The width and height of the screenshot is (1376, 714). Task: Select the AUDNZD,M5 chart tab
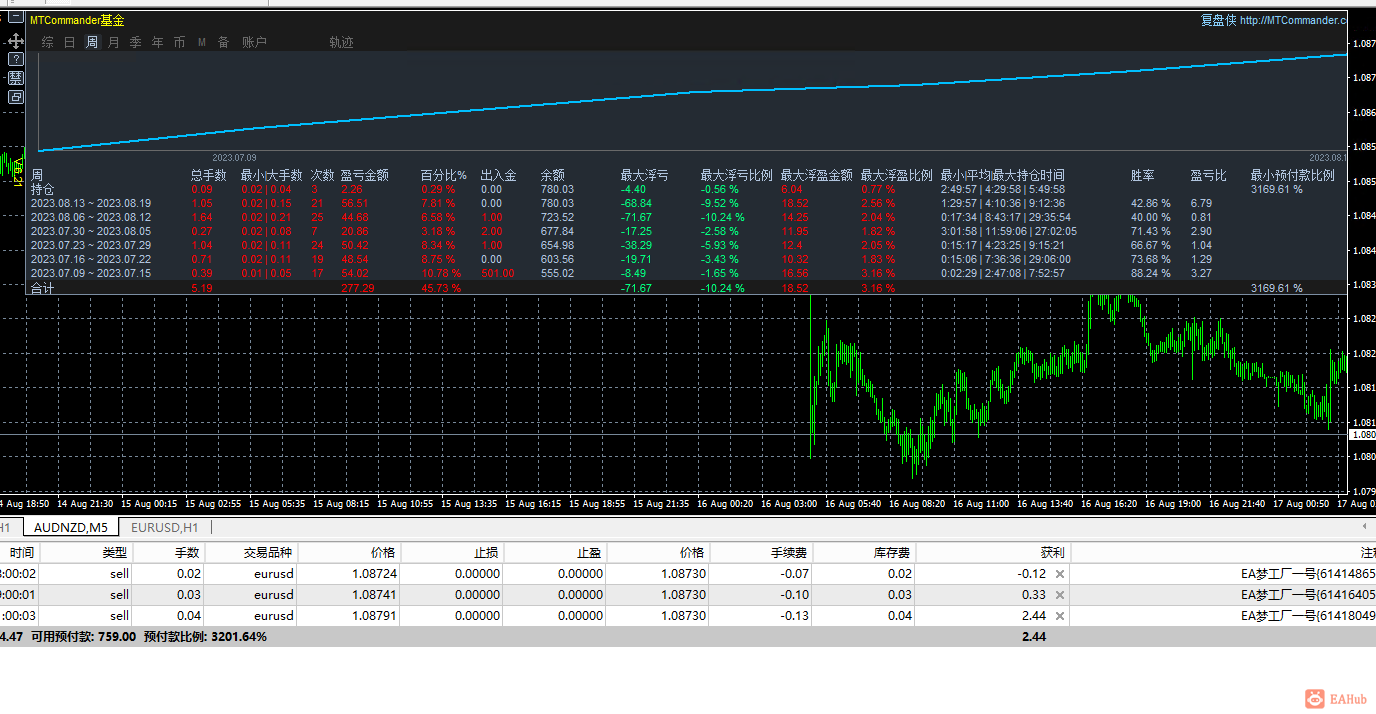click(70, 527)
